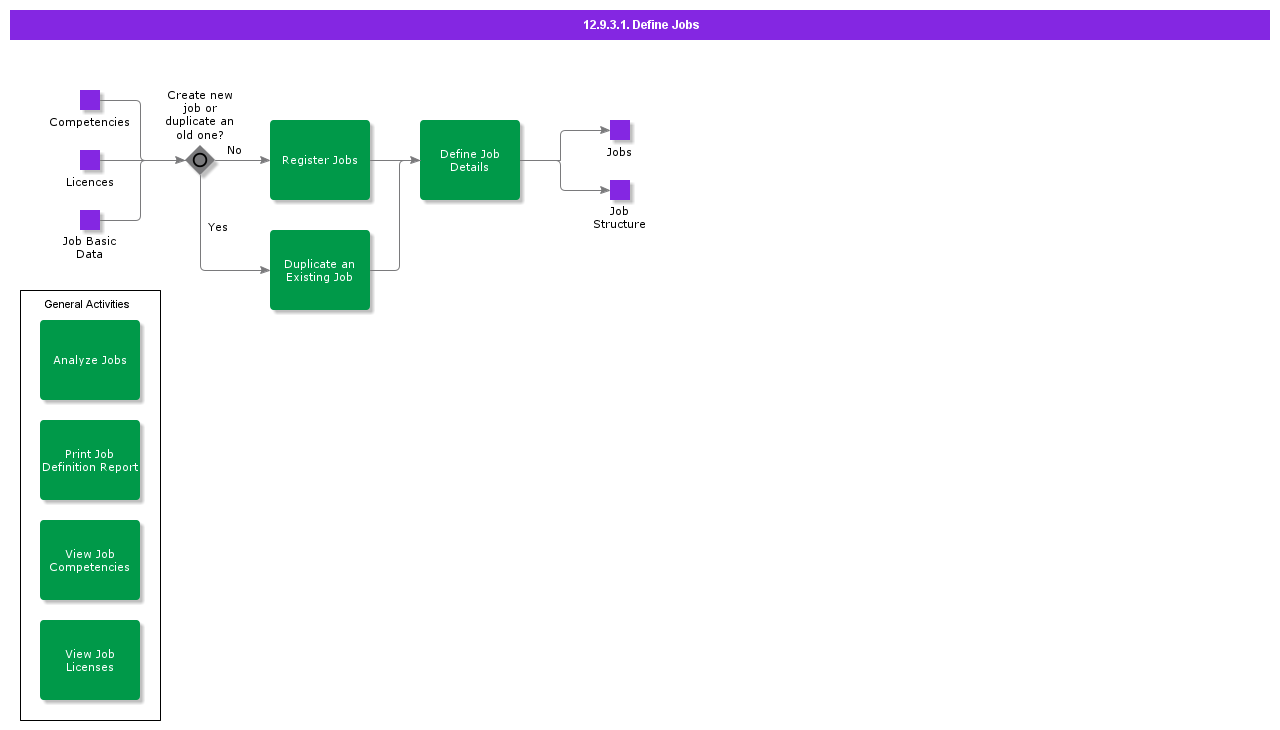Screen dimensions: 1280x730
Task: Click the Job Basic Data text label
Action: (89, 247)
